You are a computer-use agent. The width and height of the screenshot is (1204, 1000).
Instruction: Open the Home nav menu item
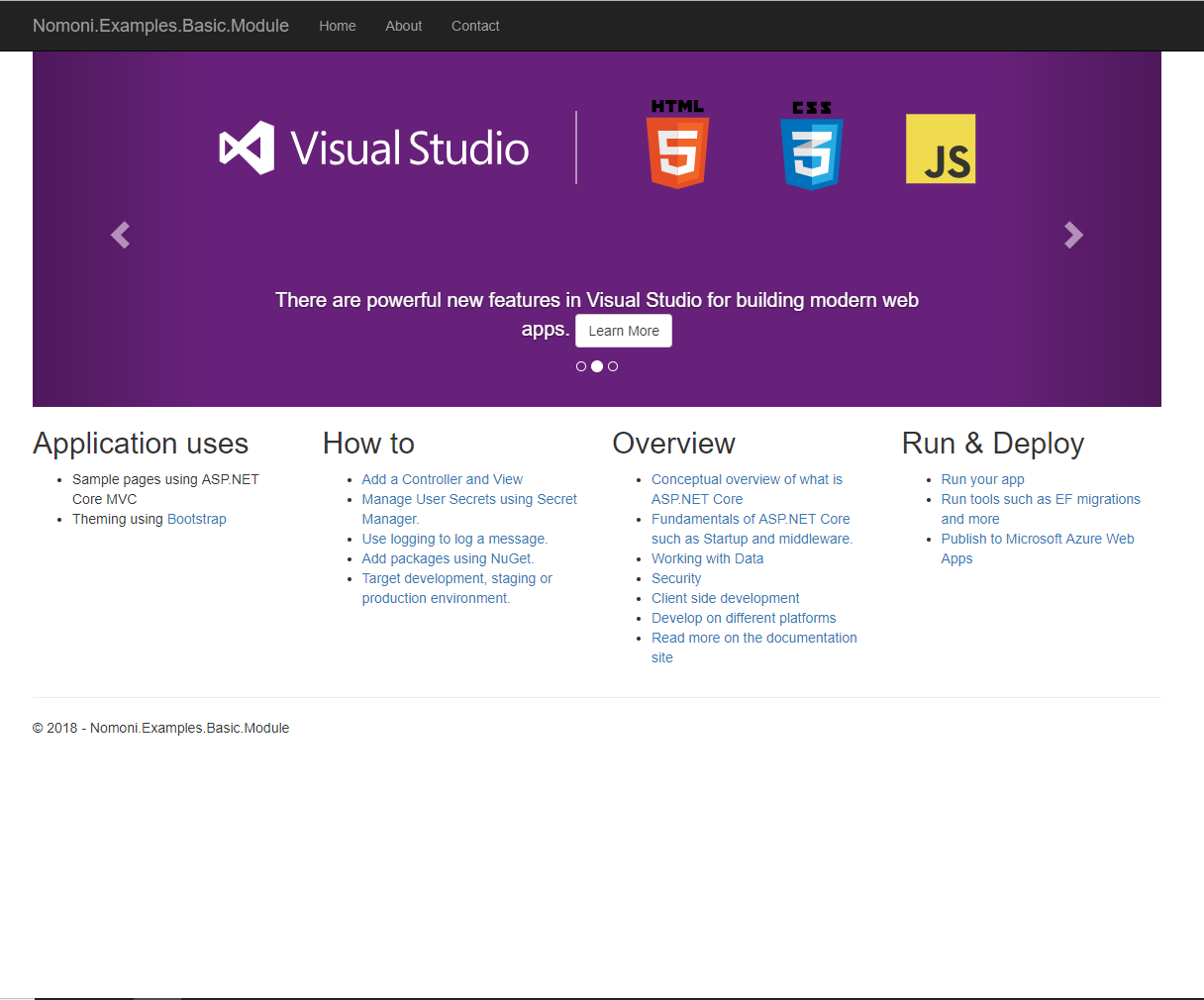point(337,26)
